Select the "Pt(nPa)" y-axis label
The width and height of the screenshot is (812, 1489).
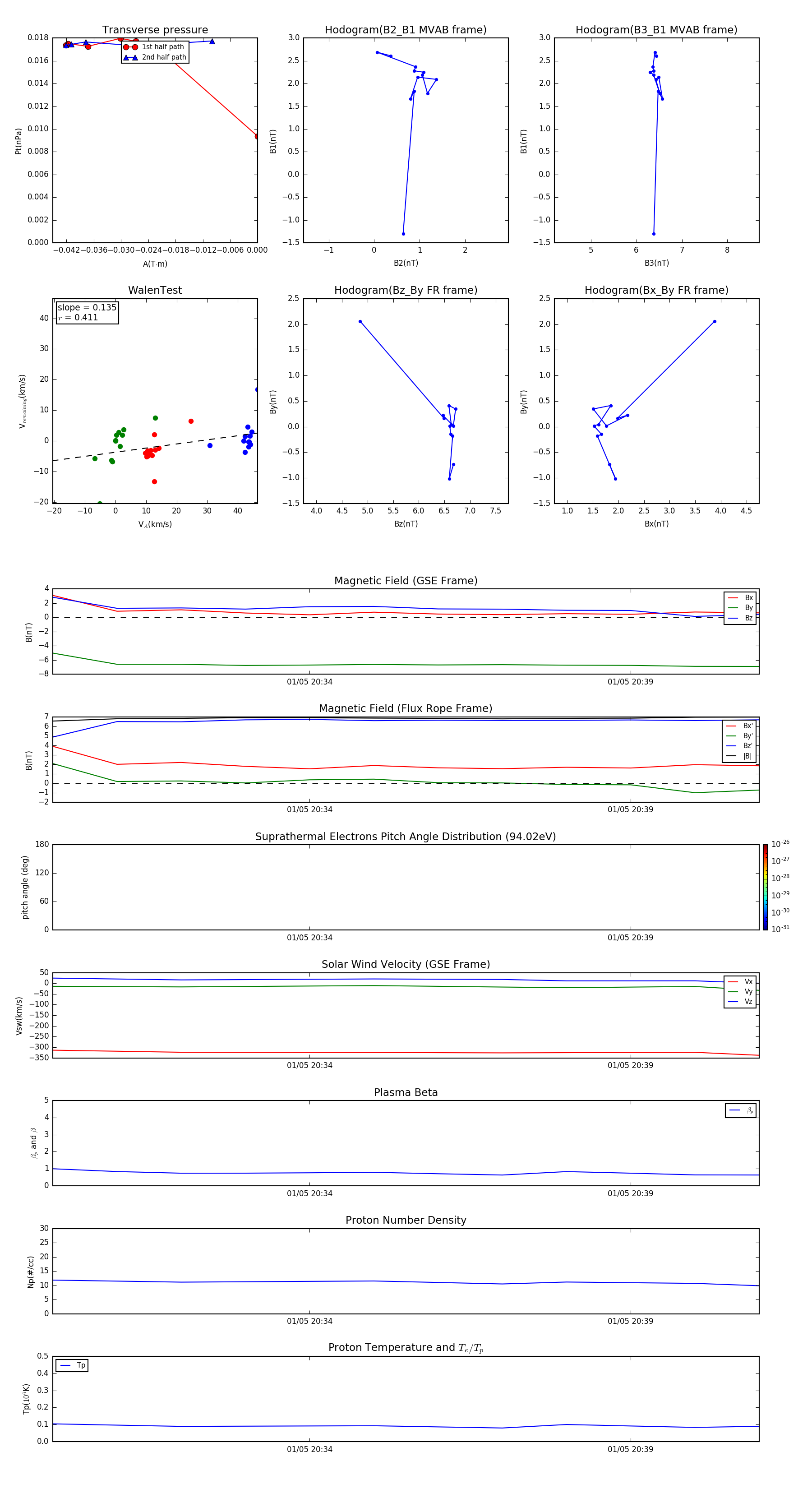18,141
